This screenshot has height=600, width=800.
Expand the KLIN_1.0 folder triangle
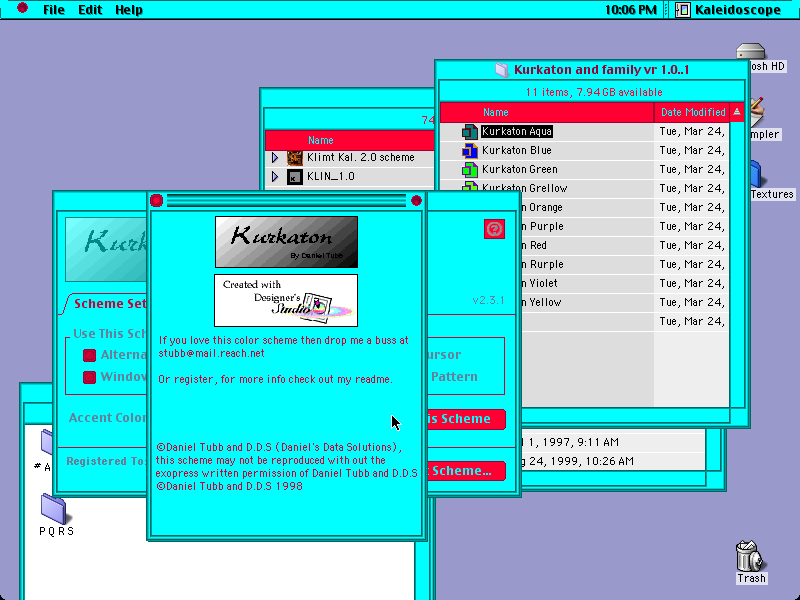tap(275, 177)
